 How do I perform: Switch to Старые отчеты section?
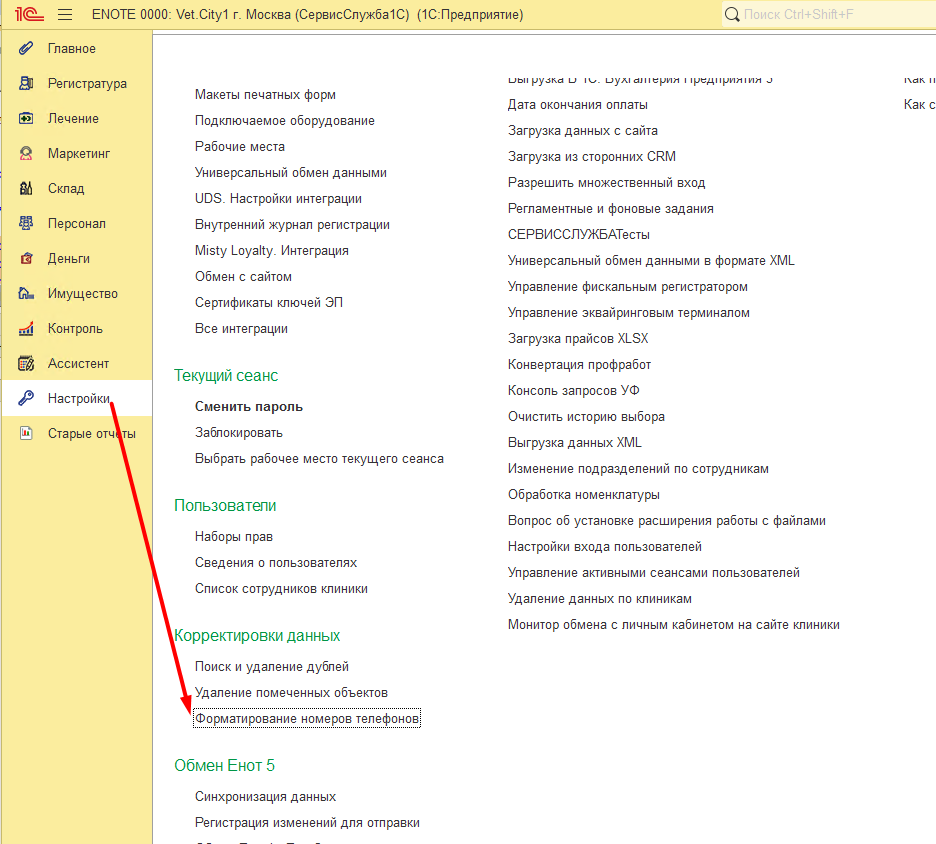coord(91,434)
